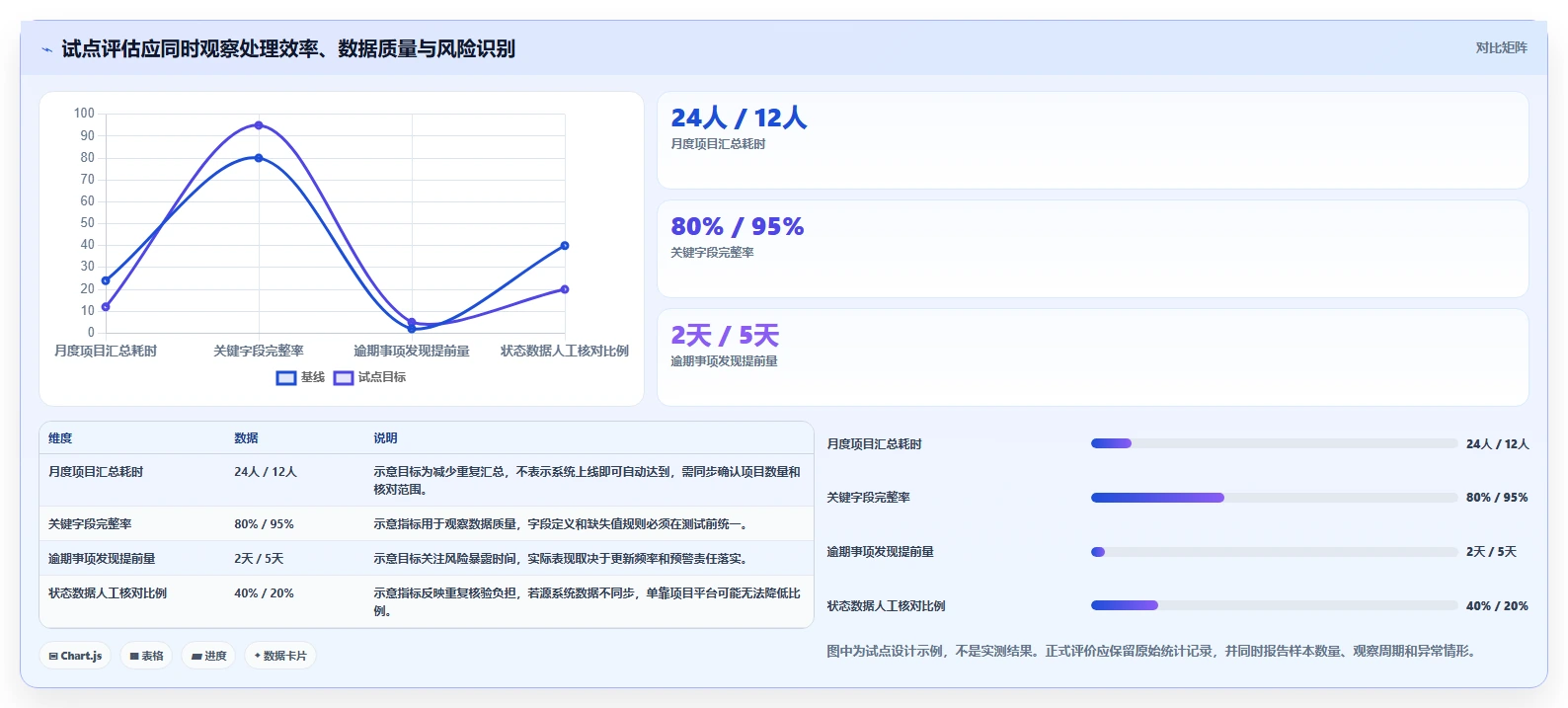Click the table cell 状态数据人工核对比例

point(108,593)
